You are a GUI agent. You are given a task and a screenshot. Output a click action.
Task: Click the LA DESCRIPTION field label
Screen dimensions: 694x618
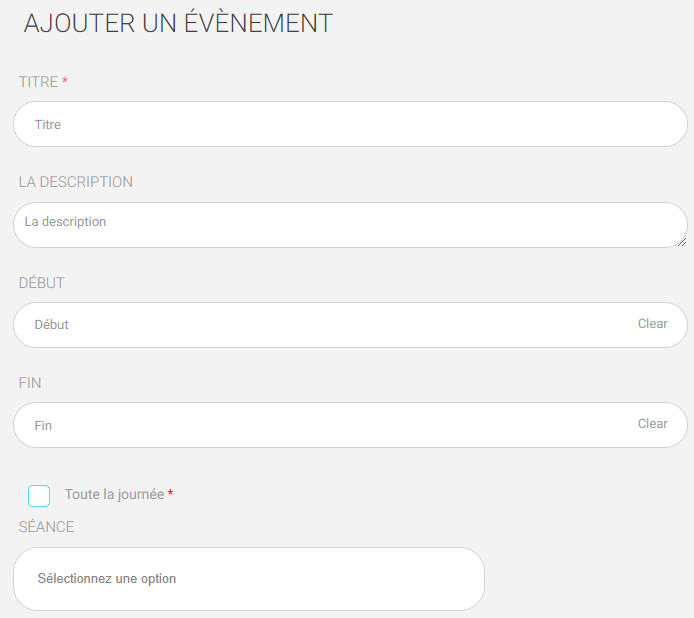75,182
